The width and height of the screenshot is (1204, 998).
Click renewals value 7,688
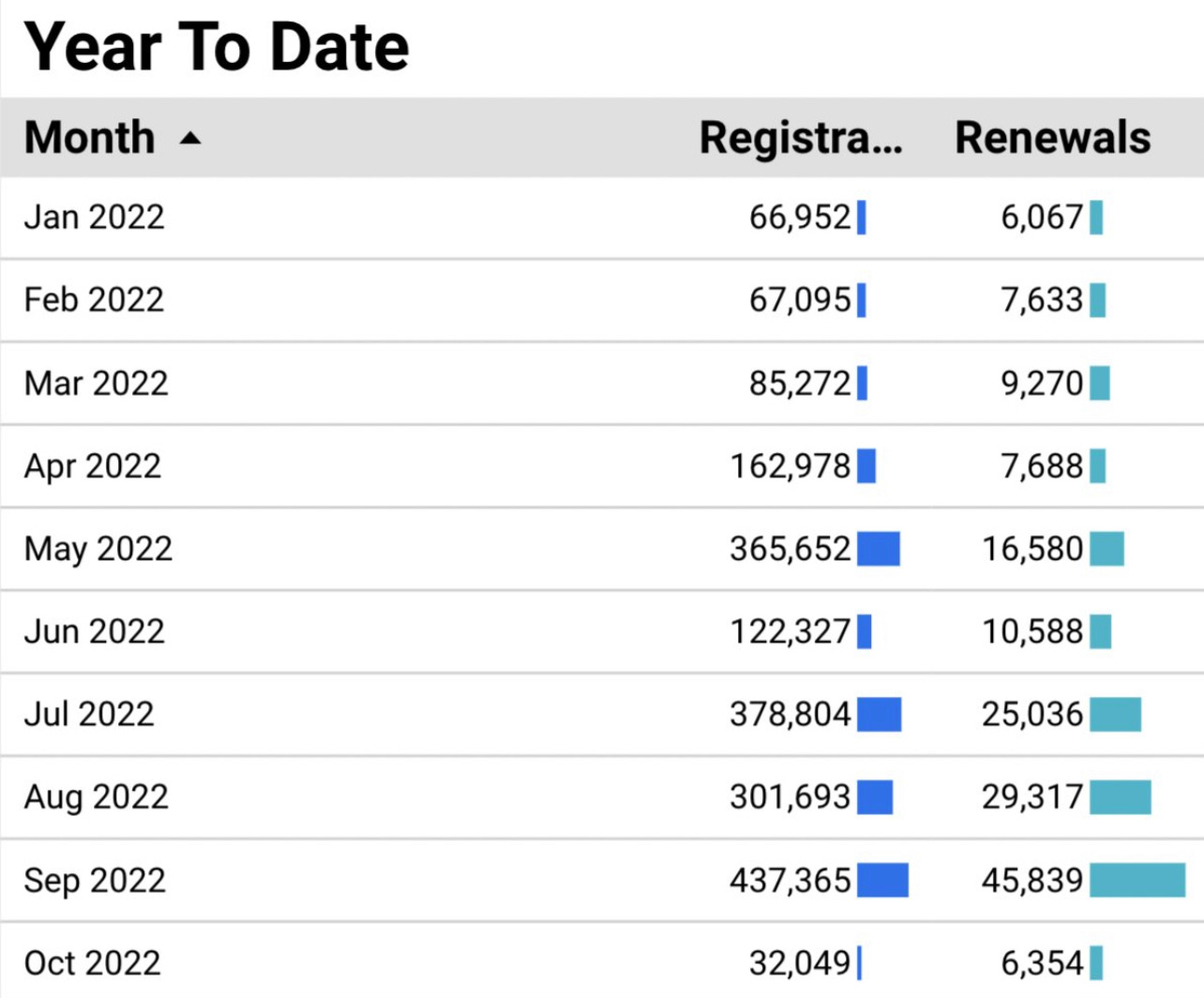pos(1042,466)
